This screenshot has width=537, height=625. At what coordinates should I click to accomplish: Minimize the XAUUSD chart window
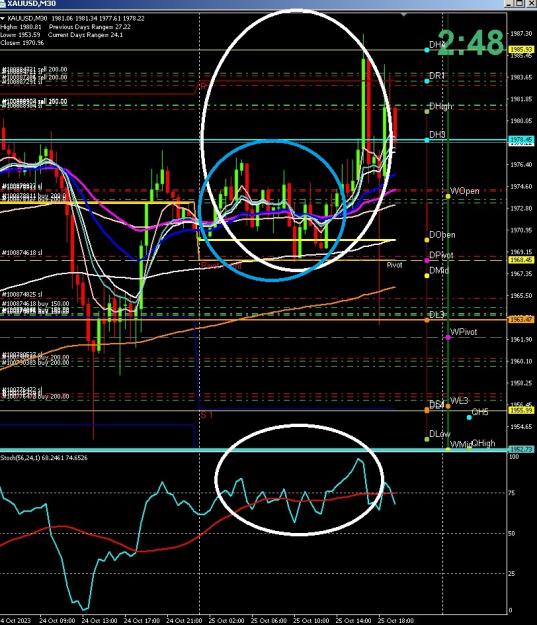point(509,3)
